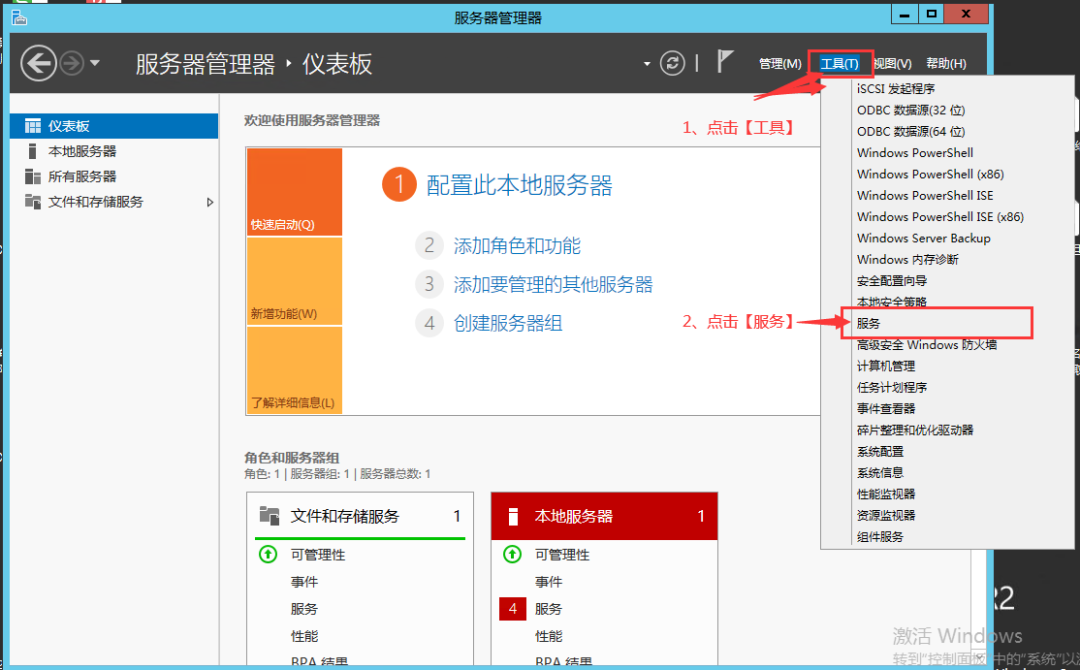Expand the 文件和存储服务 sidebar arrow

pos(210,202)
